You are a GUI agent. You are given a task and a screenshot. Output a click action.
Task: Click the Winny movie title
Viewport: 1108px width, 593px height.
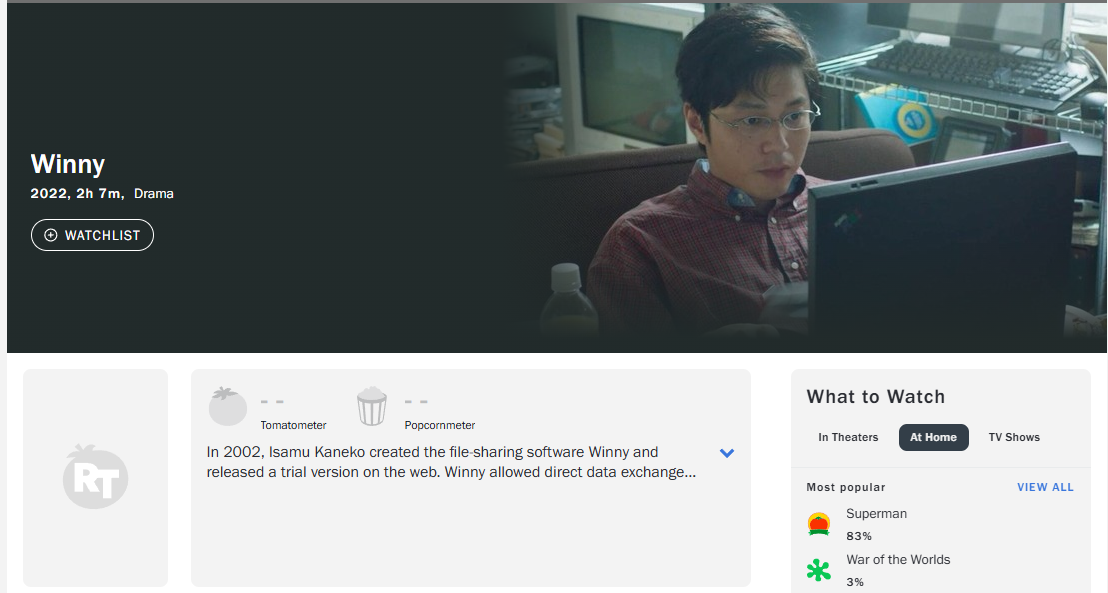(x=68, y=164)
